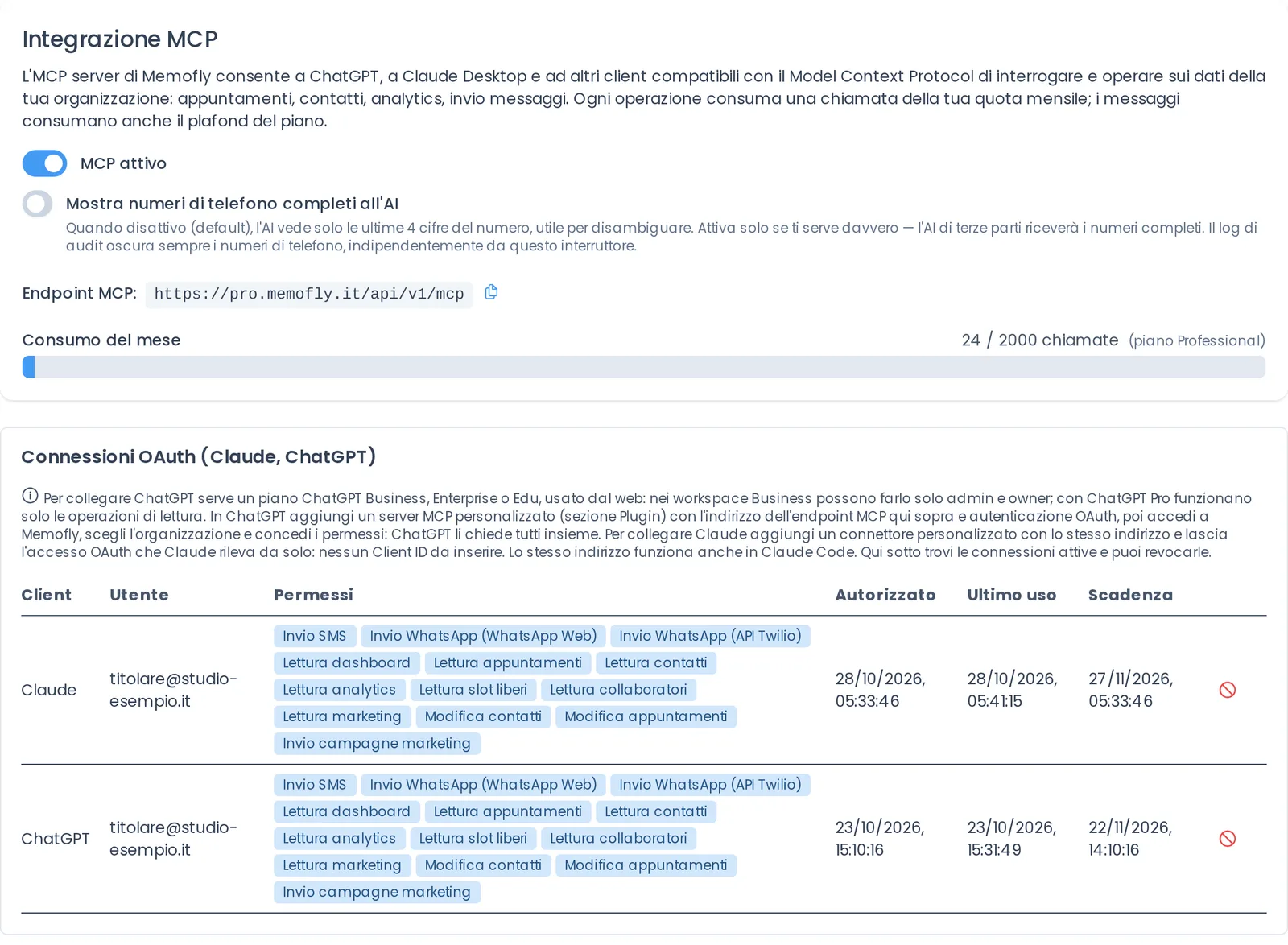
Task: Click the Permessi column header
Action: (313, 595)
